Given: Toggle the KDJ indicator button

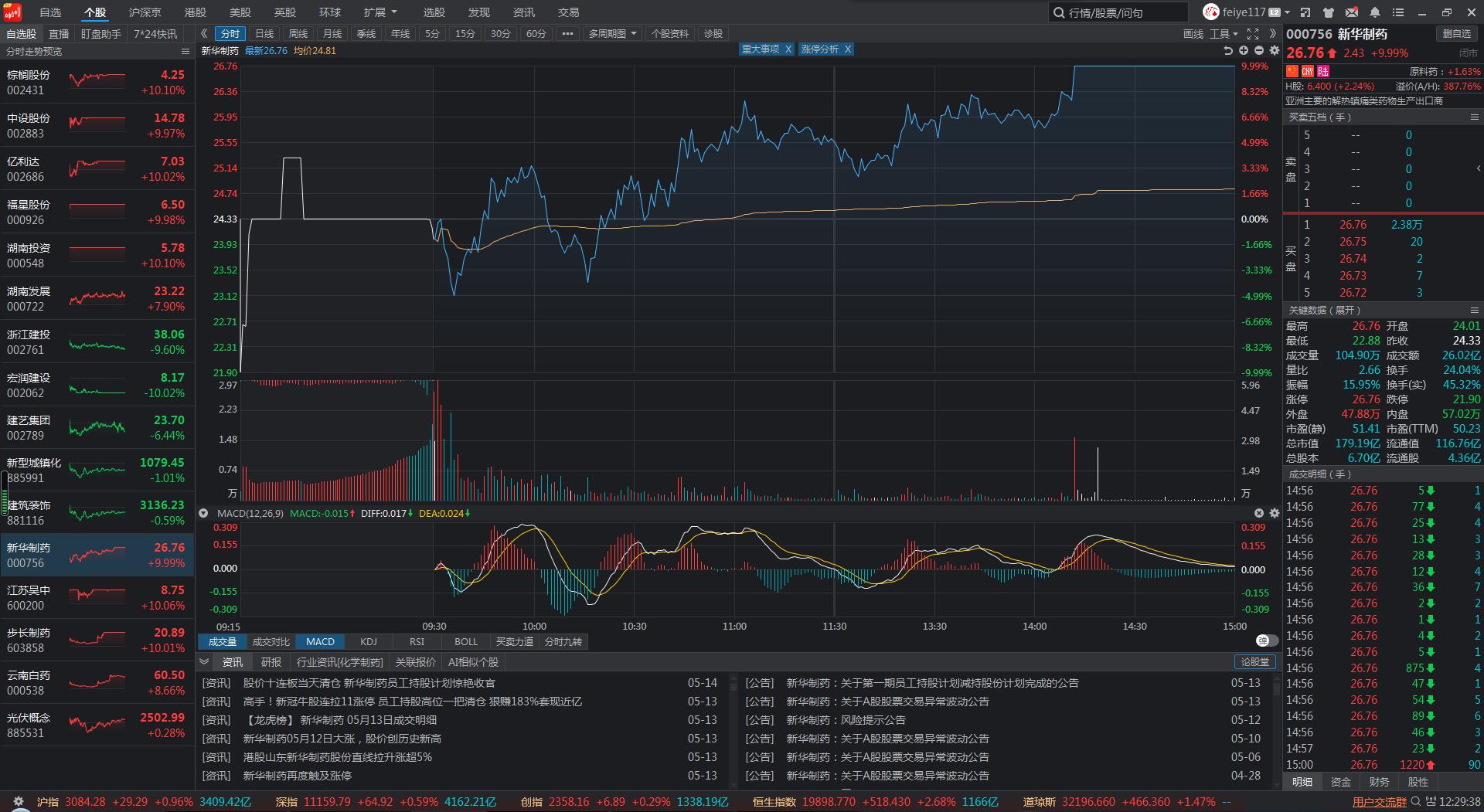Looking at the screenshot, I should point(369,641).
